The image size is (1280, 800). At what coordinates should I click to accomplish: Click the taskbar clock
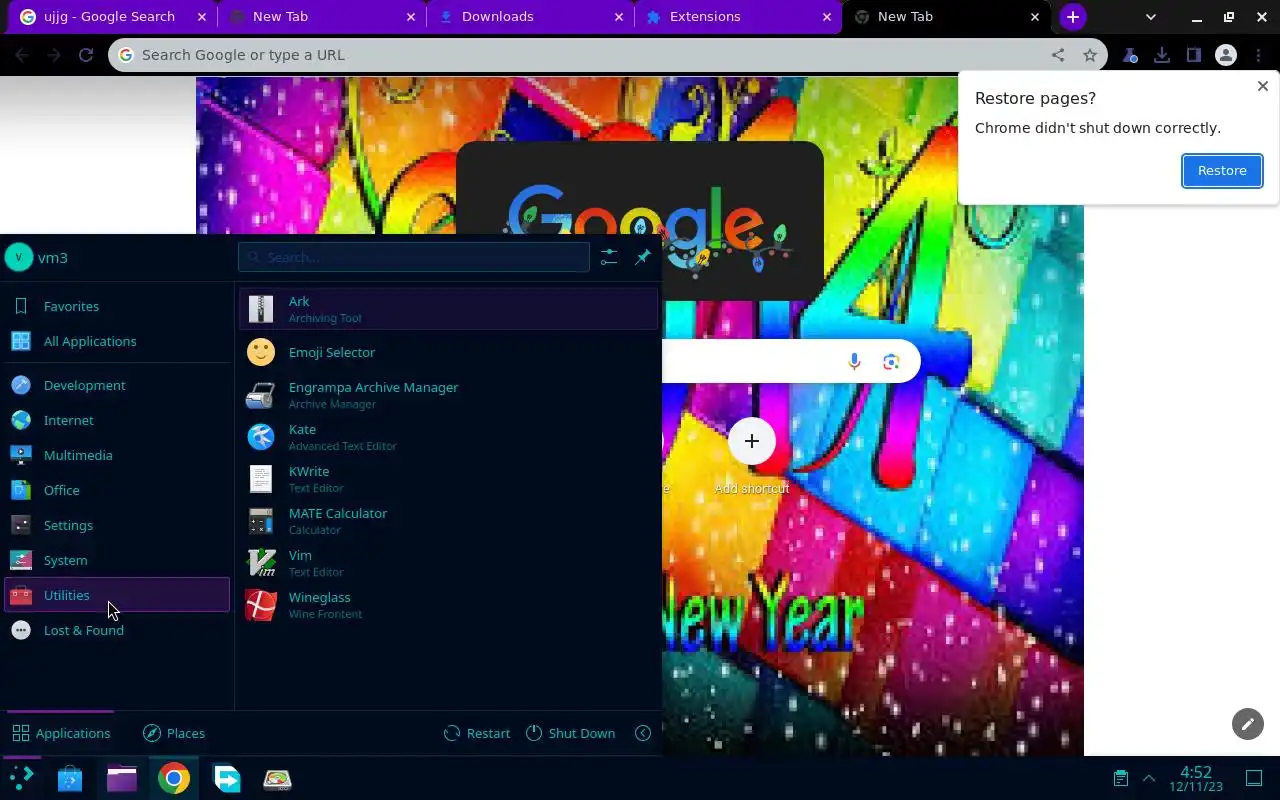[1196, 779]
